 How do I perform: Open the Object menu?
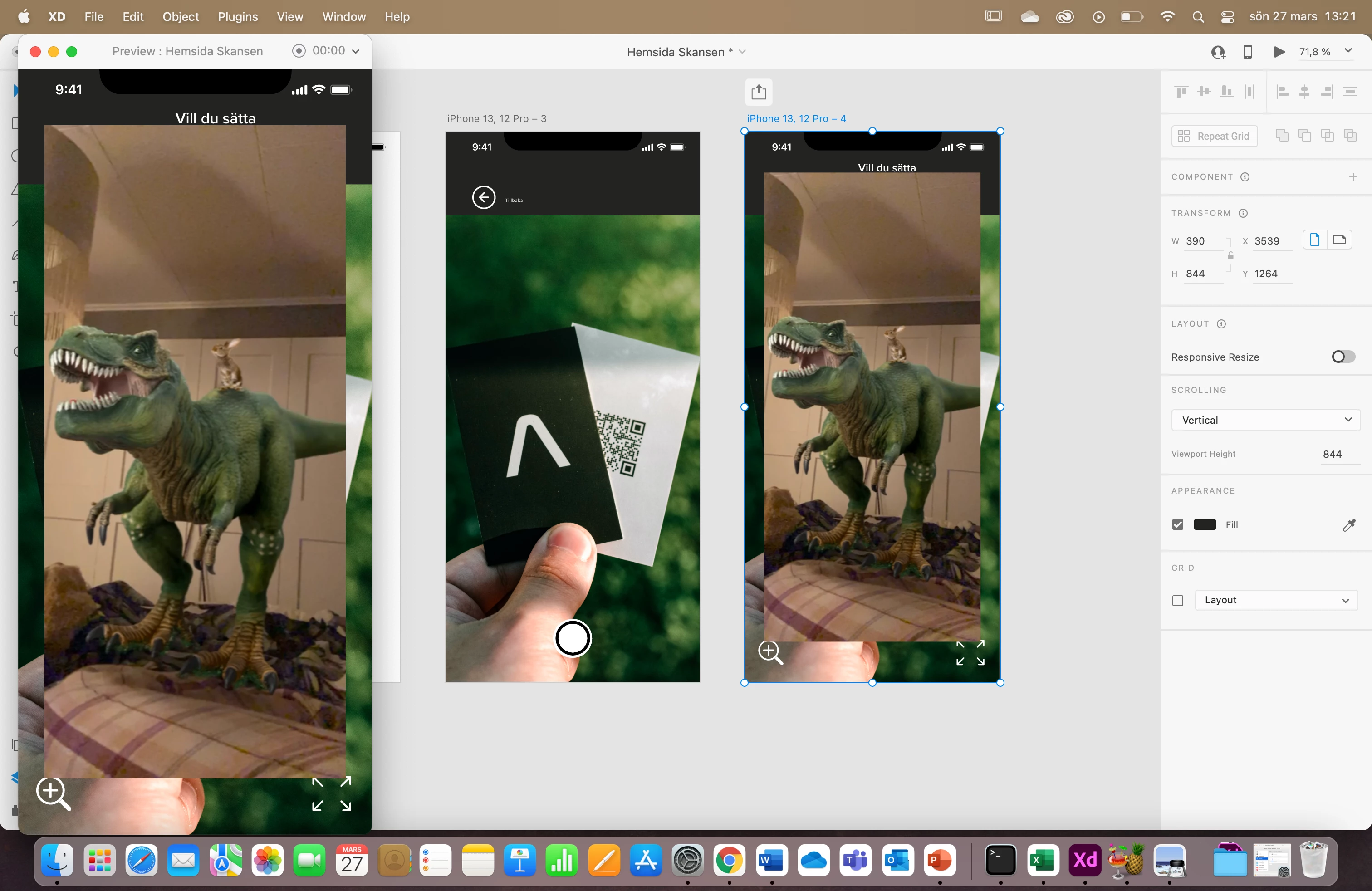click(x=181, y=17)
